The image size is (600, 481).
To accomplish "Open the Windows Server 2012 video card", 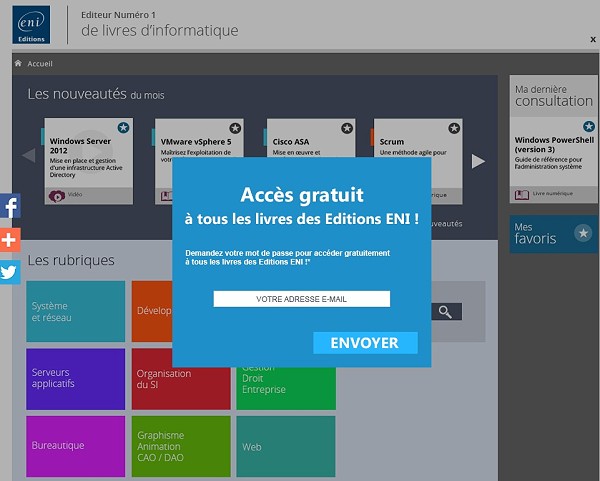I will (x=88, y=161).
